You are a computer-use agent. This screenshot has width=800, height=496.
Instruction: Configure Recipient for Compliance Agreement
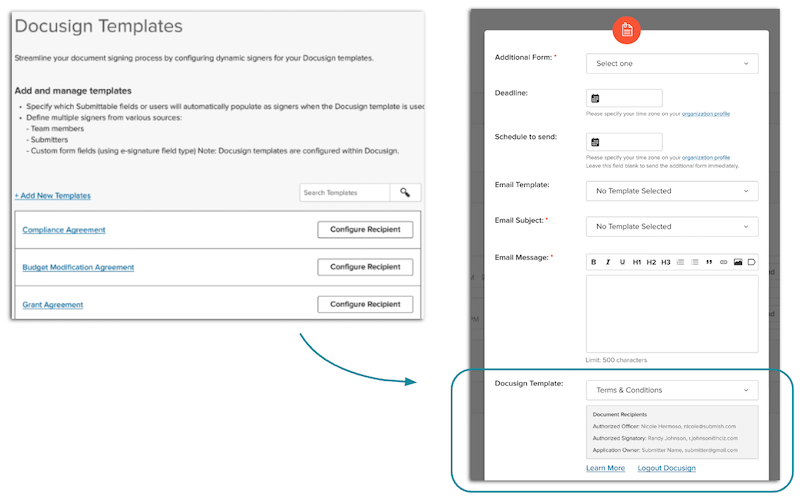coord(365,230)
